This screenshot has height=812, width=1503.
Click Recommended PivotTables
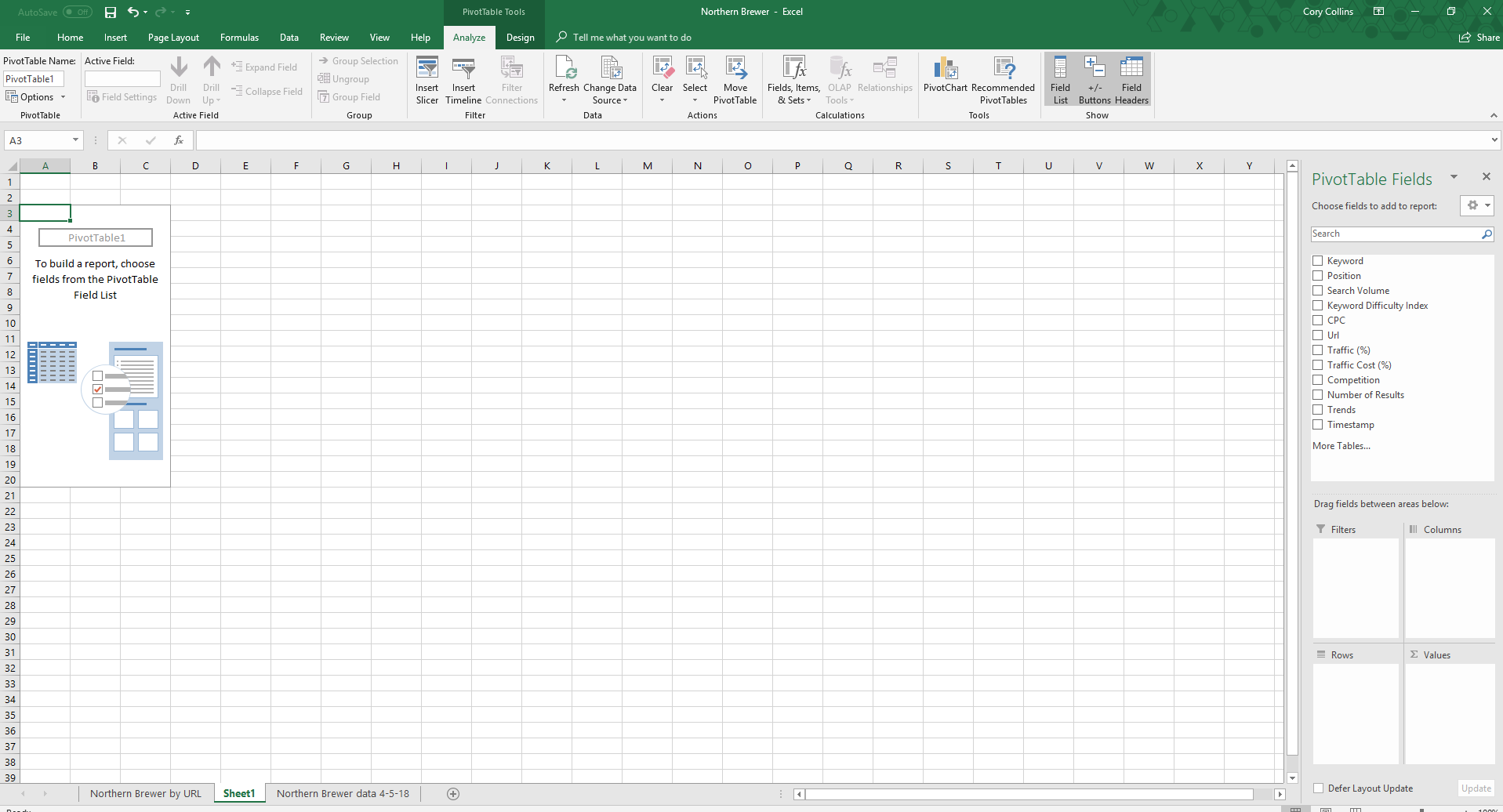[1004, 79]
